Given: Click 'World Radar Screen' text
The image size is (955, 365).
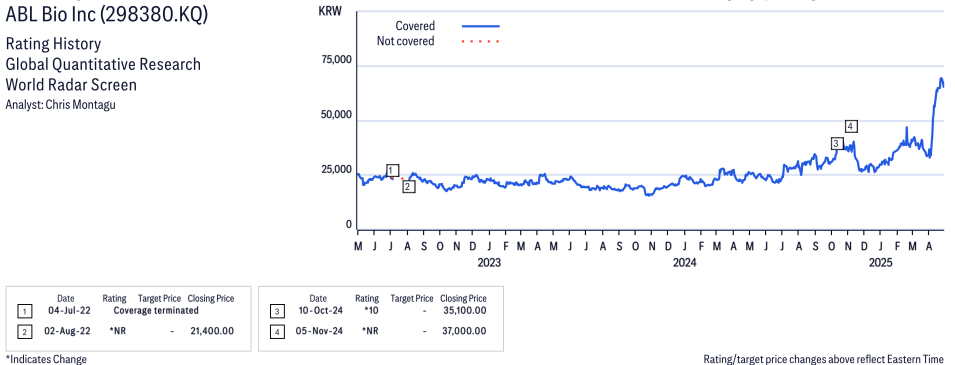Looking at the screenshot, I should [x=71, y=85].
